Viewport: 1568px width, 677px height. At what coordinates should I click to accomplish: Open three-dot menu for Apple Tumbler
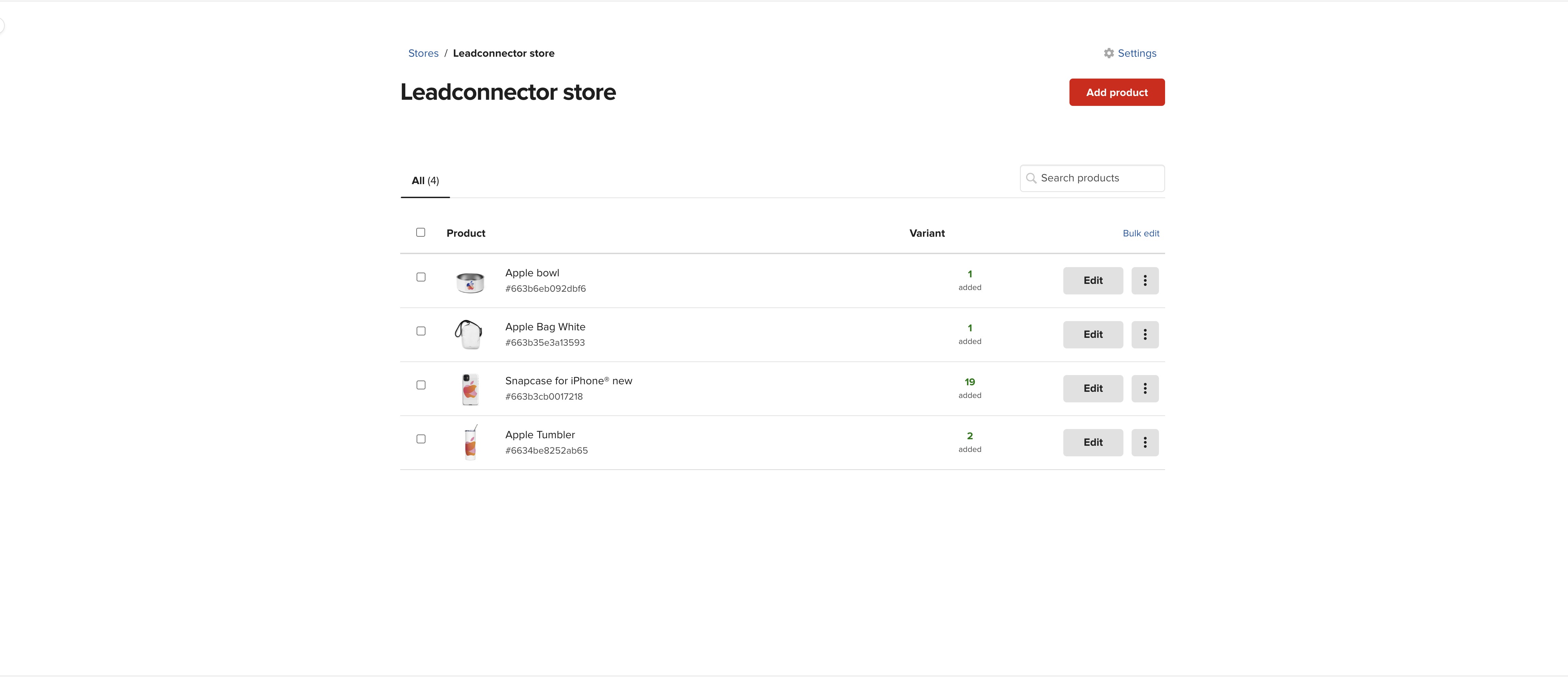click(x=1144, y=443)
